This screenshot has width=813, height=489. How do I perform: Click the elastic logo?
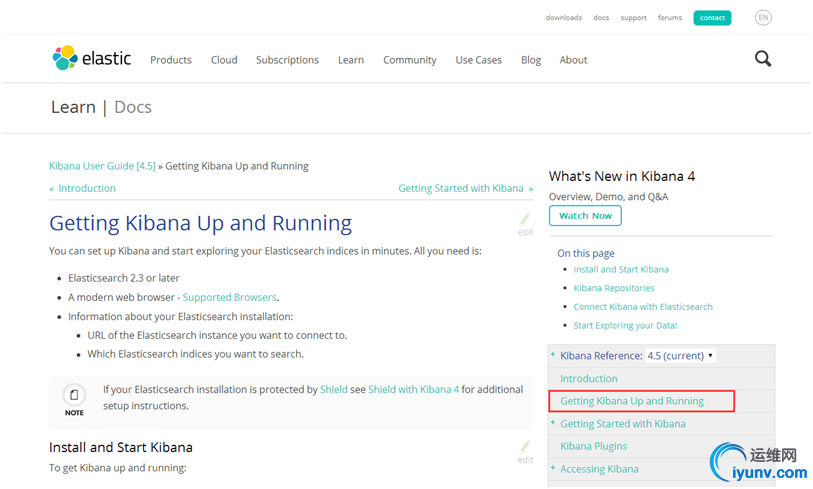coord(92,58)
